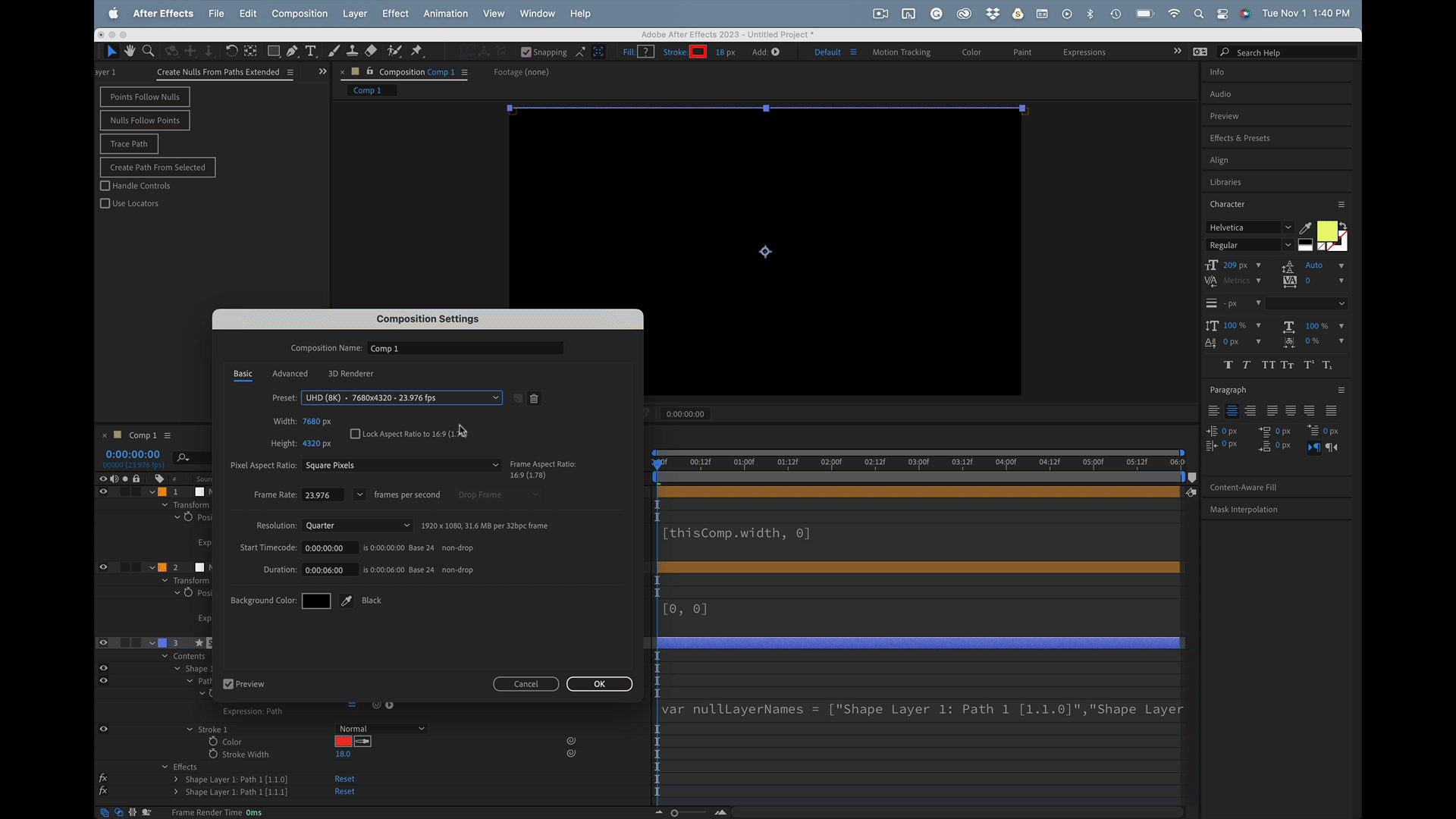Viewport: 1456px width, 819px height.
Task: Open the Composition menu
Action: pyautogui.click(x=300, y=14)
